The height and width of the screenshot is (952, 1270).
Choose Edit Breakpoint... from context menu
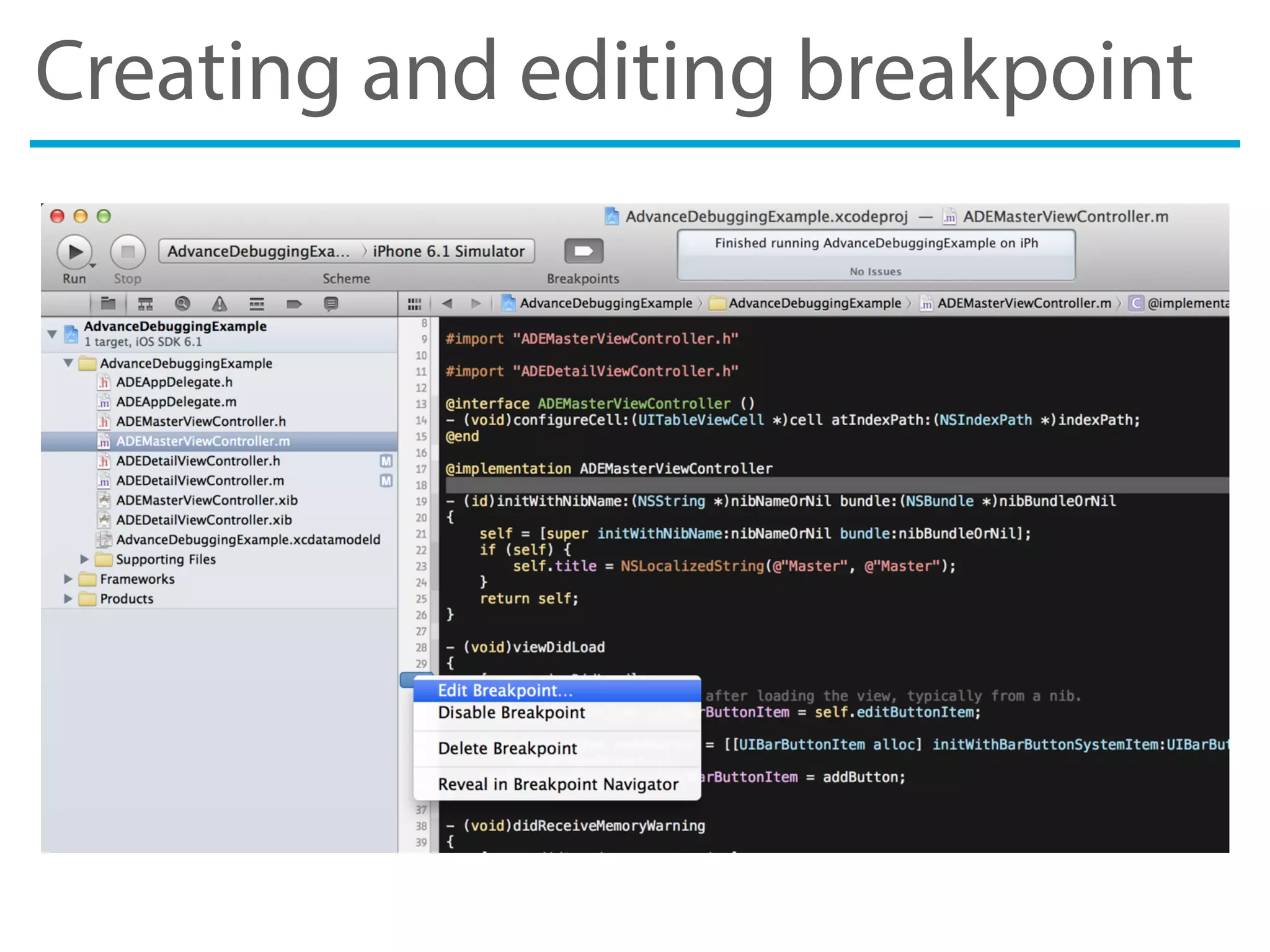point(557,690)
